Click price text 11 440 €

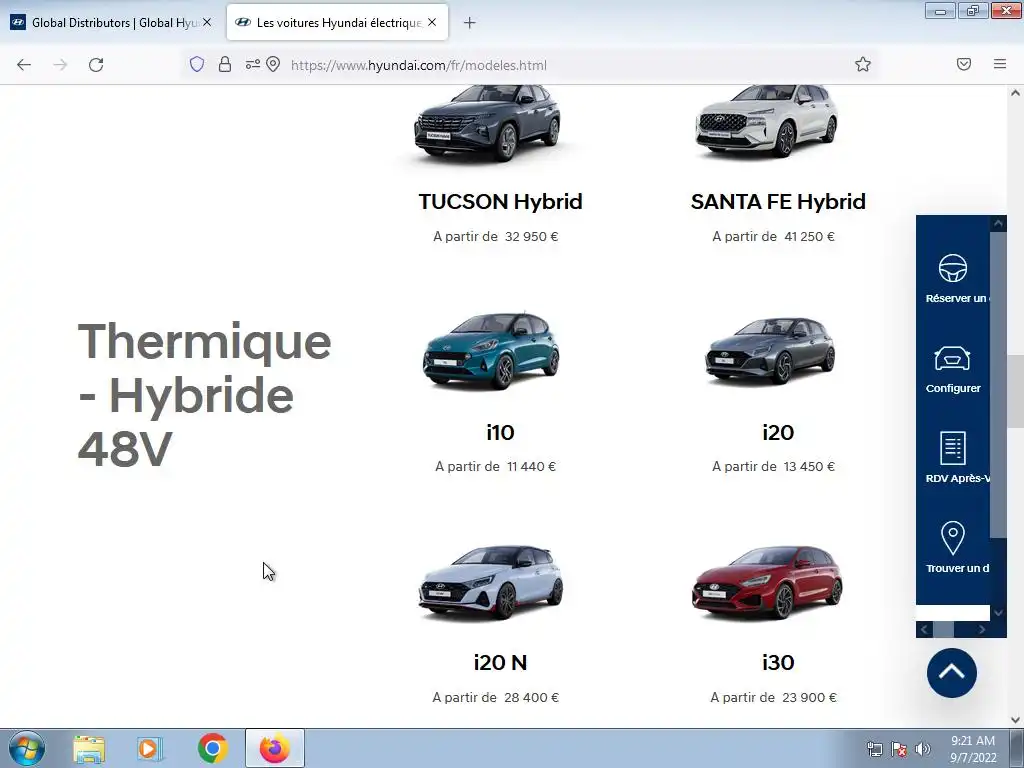pyautogui.click(x=531, y=467)
